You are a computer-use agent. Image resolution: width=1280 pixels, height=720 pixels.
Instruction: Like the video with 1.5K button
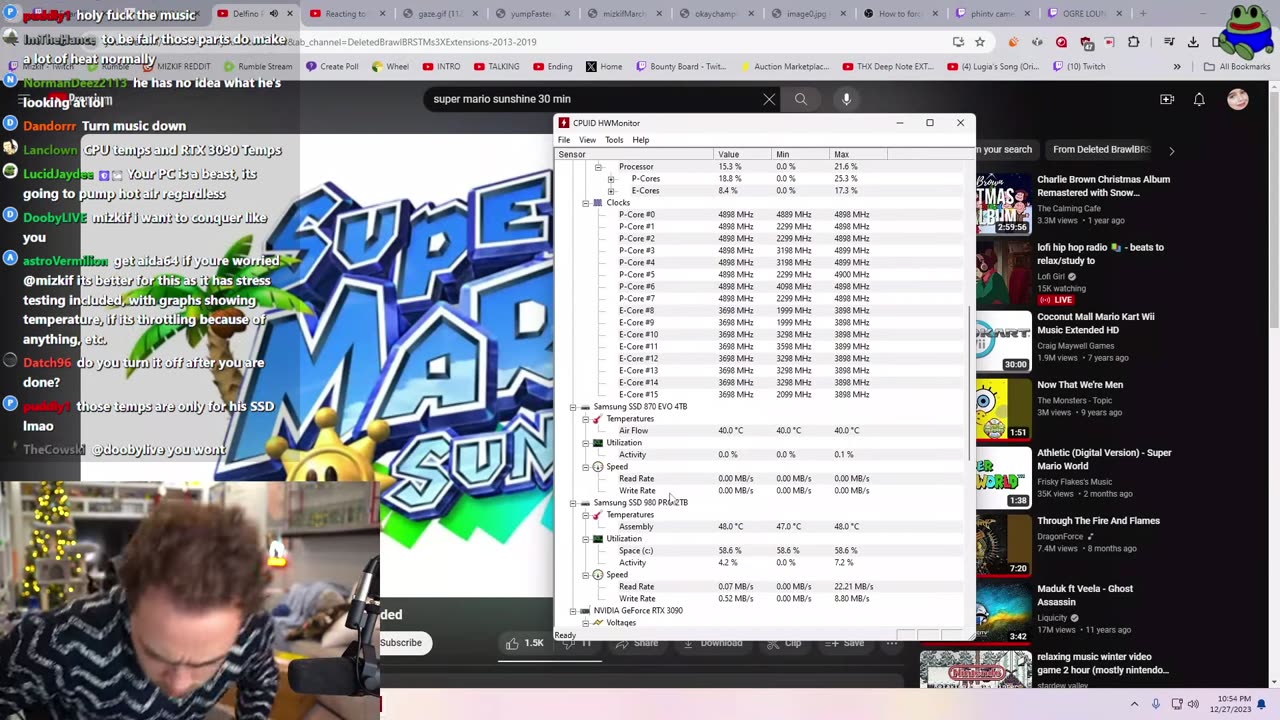(525, 643)
